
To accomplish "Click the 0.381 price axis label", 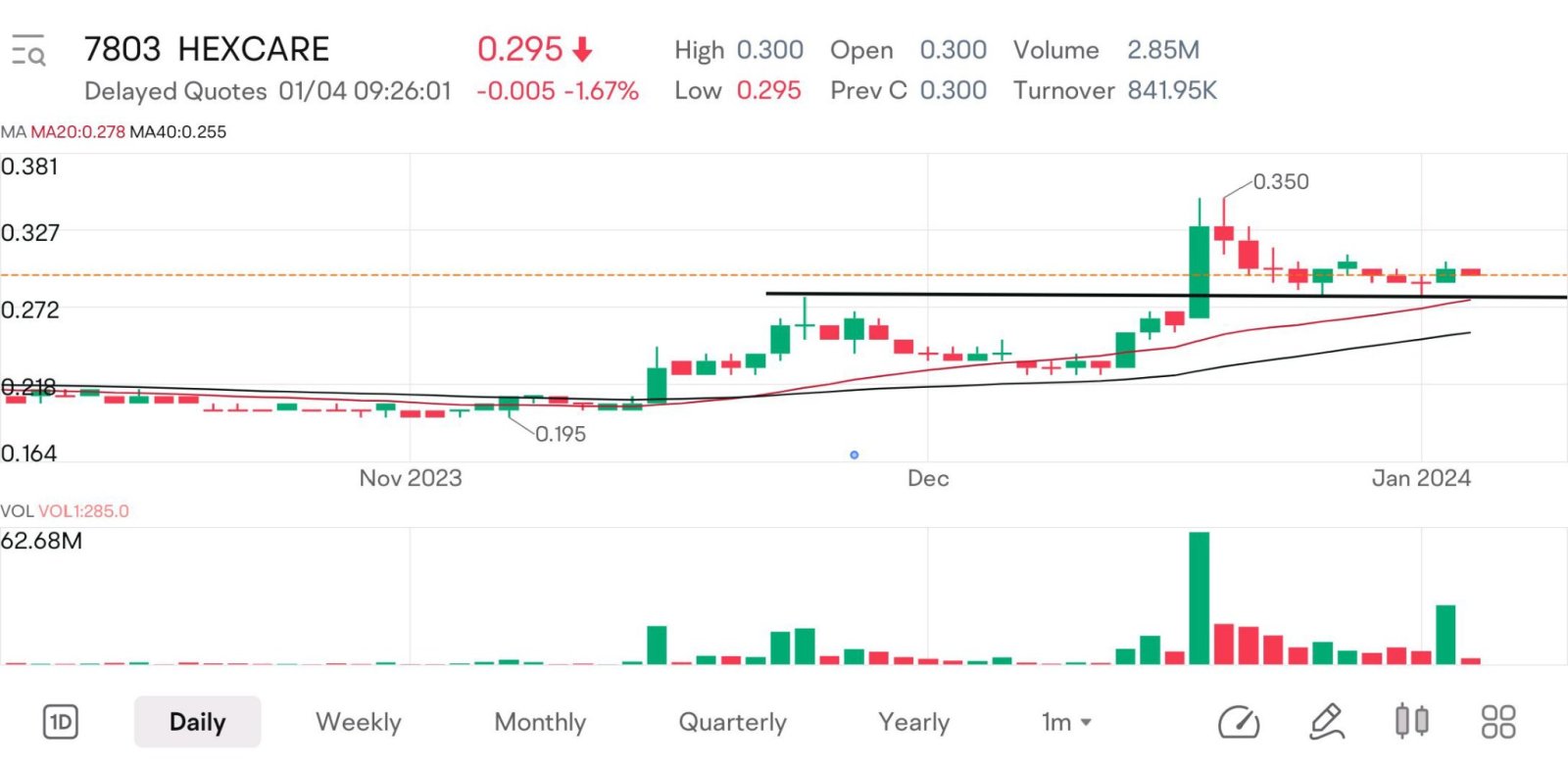I will (29, 167).
